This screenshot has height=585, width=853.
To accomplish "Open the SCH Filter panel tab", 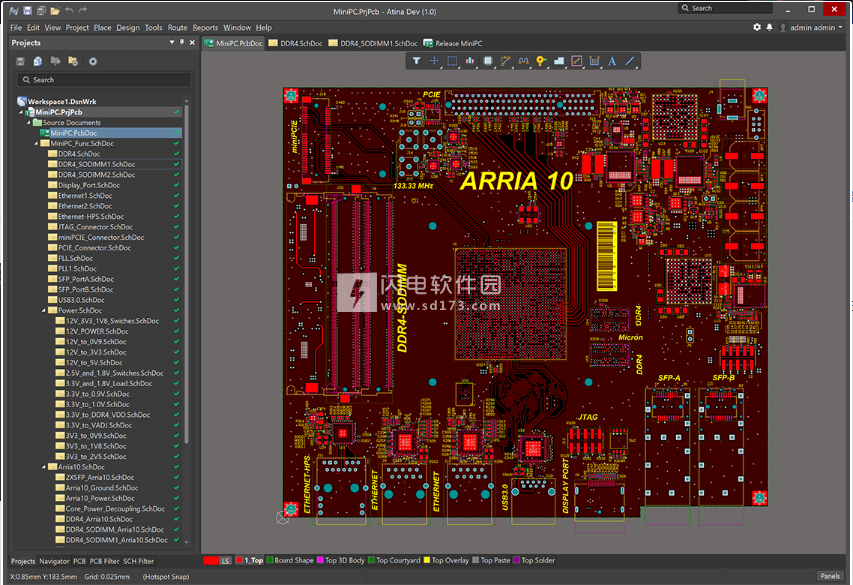I will (x=139, y=561).
